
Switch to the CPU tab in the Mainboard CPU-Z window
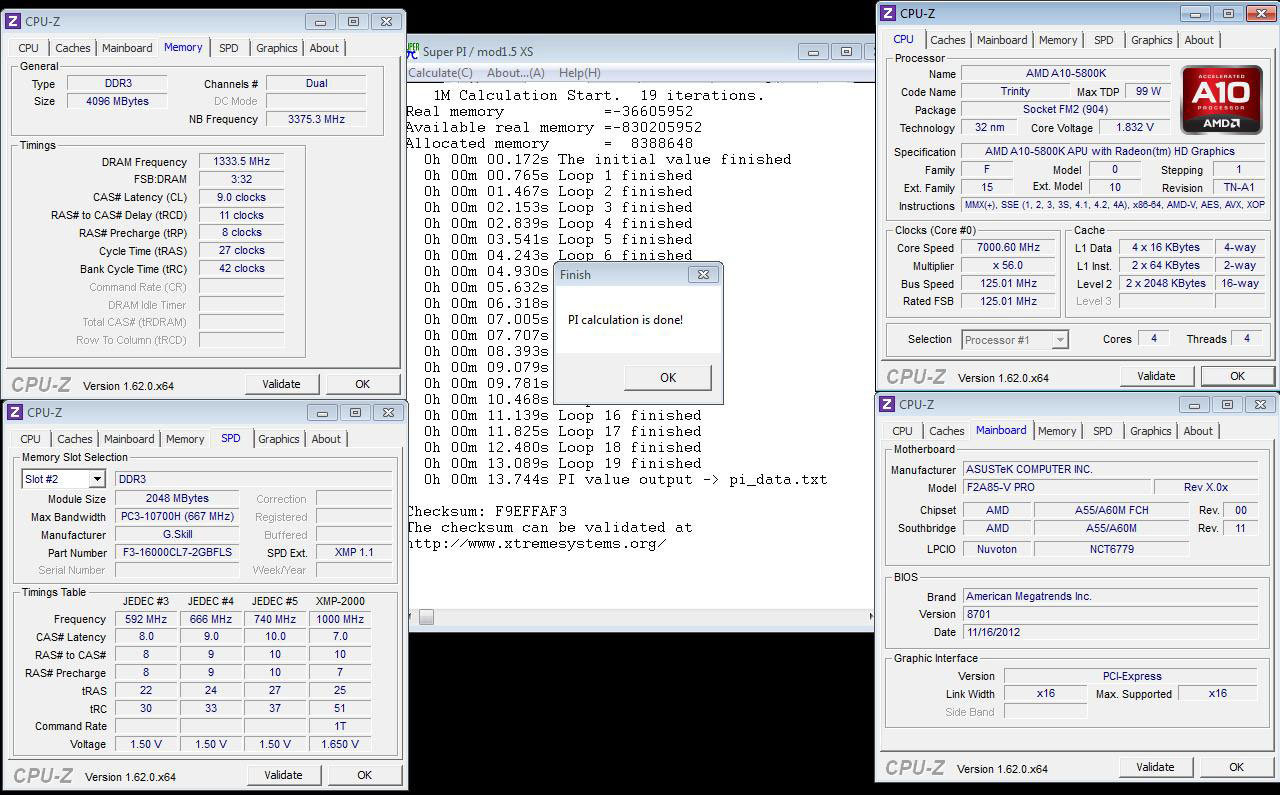[x=903, y=431]
